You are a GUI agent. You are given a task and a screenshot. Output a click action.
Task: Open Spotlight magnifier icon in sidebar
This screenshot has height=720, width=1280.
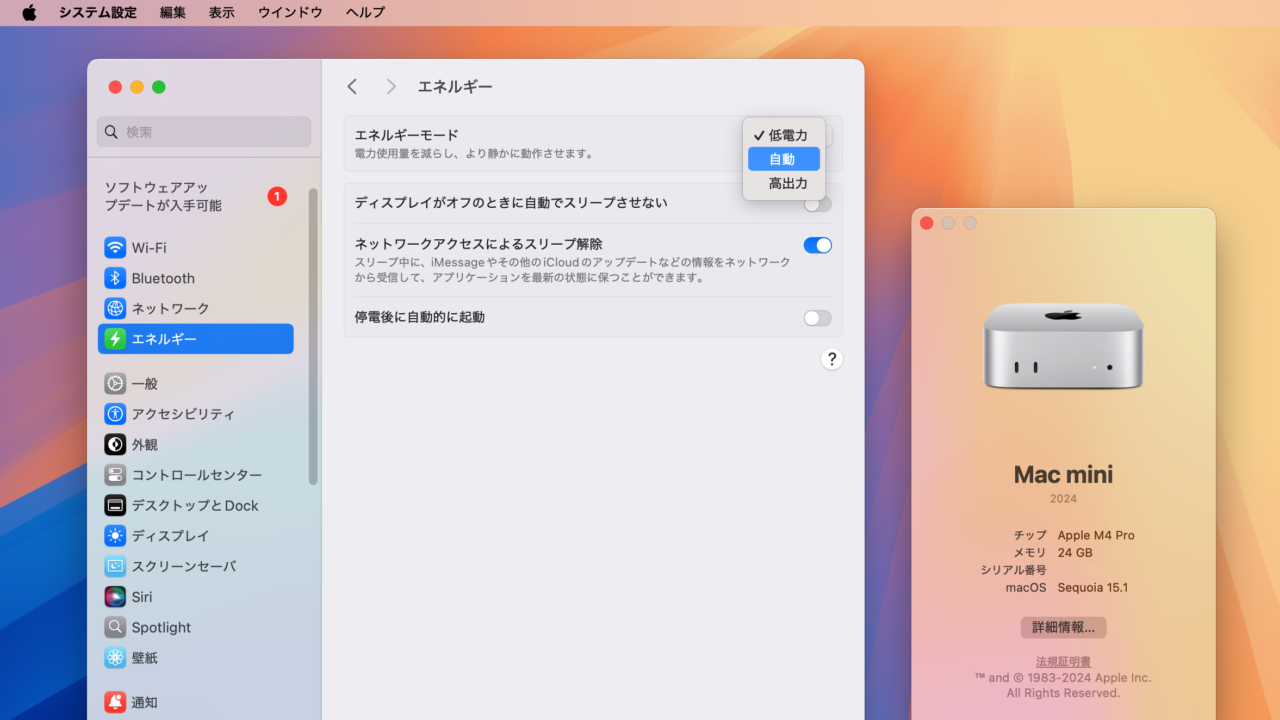point(115,627)
